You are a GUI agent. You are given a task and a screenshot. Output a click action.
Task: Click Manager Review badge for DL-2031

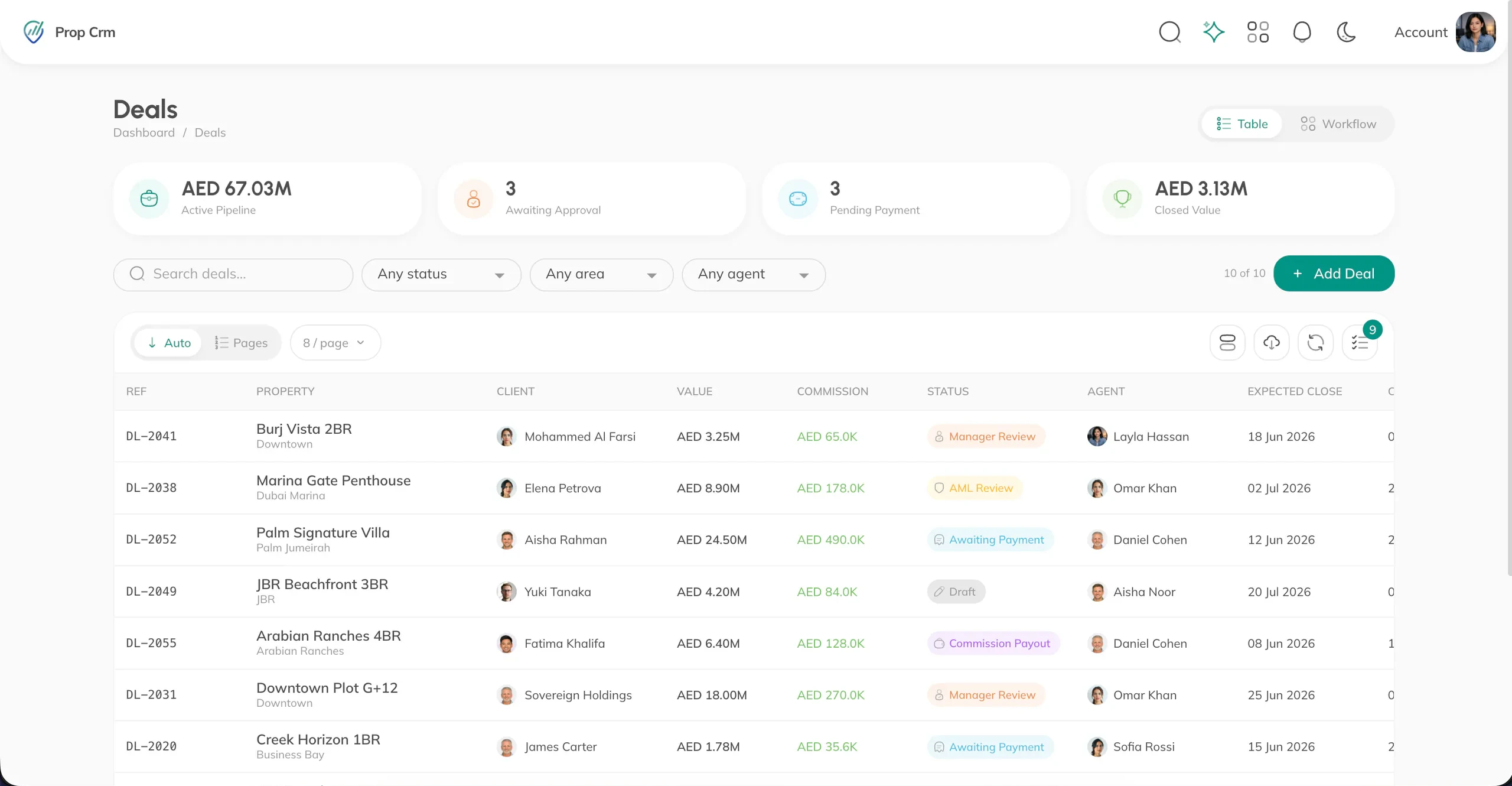986,695
